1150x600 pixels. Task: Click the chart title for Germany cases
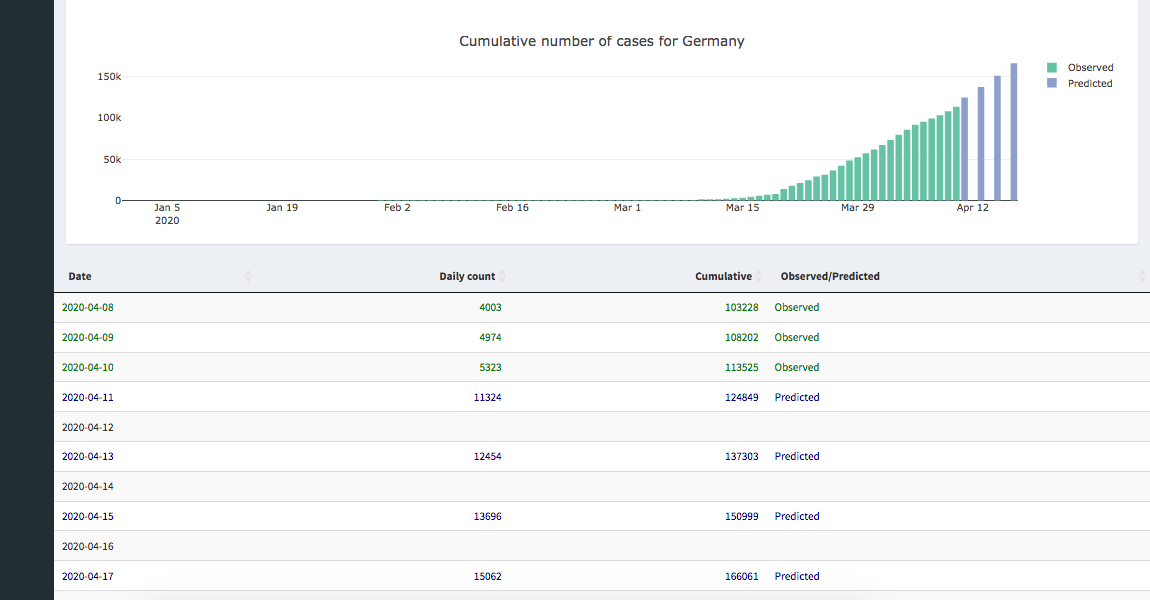(601, 41)
